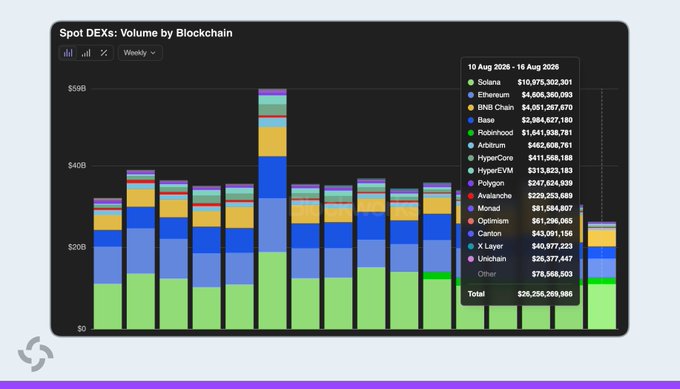Click the tallest bar reaching $59B
This screenshot has height=389, width=680.
click(272, 209)
